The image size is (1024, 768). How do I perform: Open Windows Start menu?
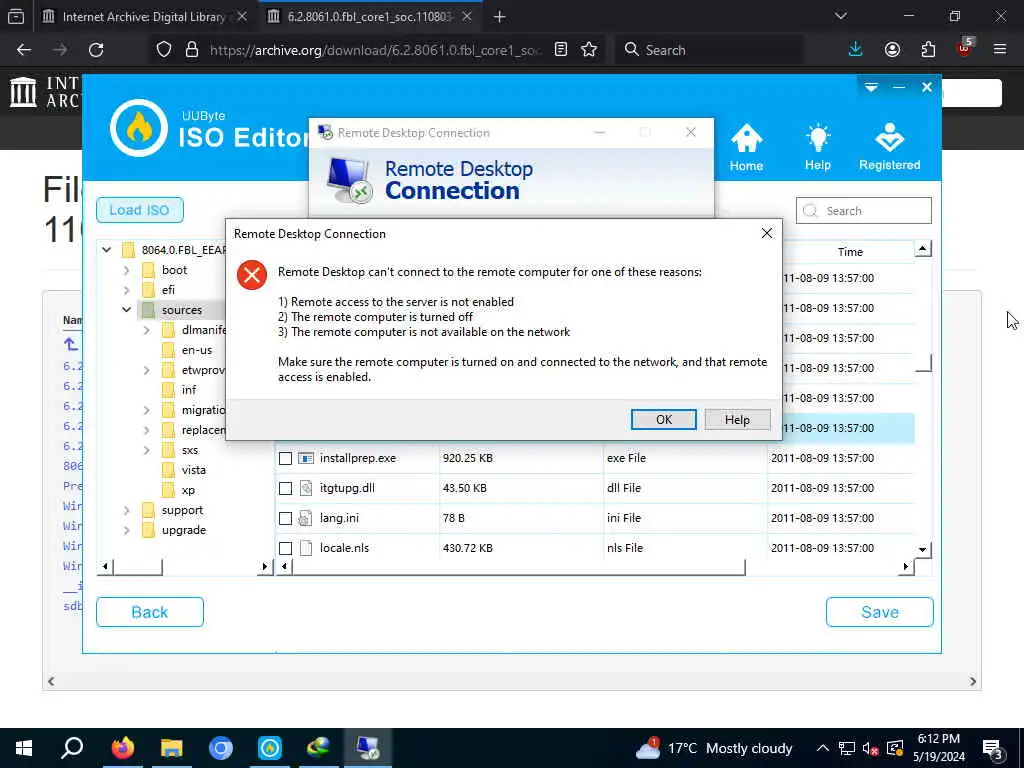click(24, 748)
